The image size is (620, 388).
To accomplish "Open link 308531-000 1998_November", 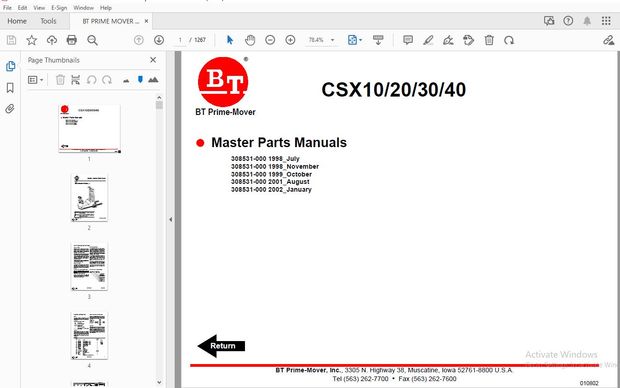I will [x=275, y=167].
